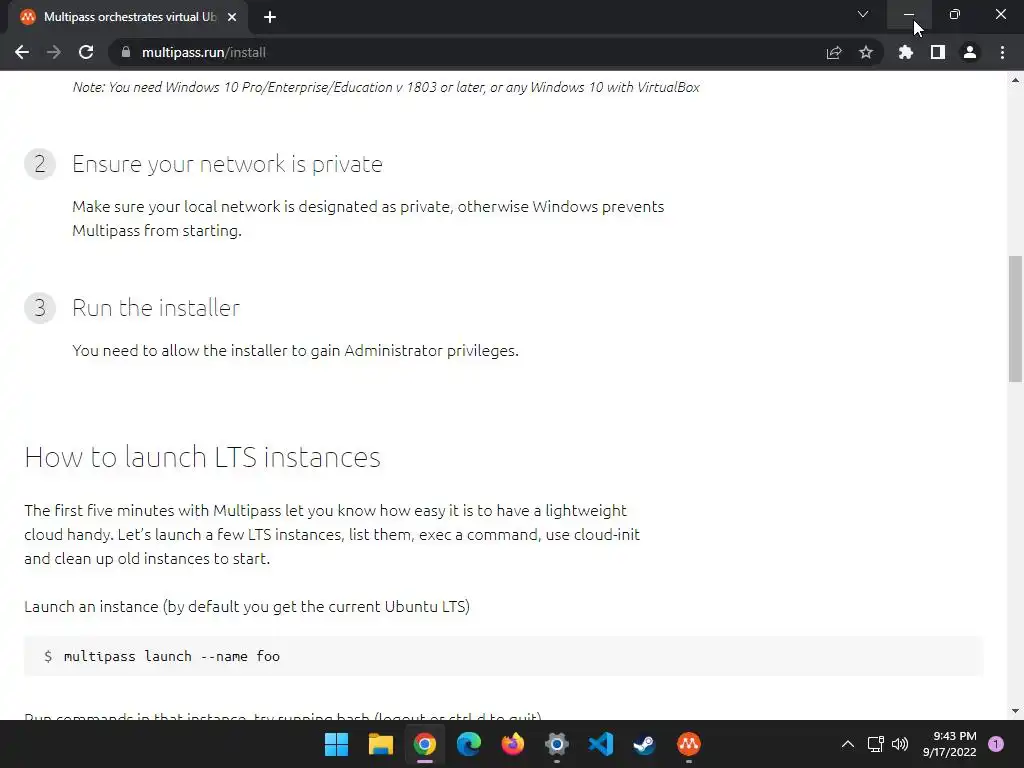Click the 'Launch an instance' sentence
The image size is (1024, 768).
coord(247,607)
